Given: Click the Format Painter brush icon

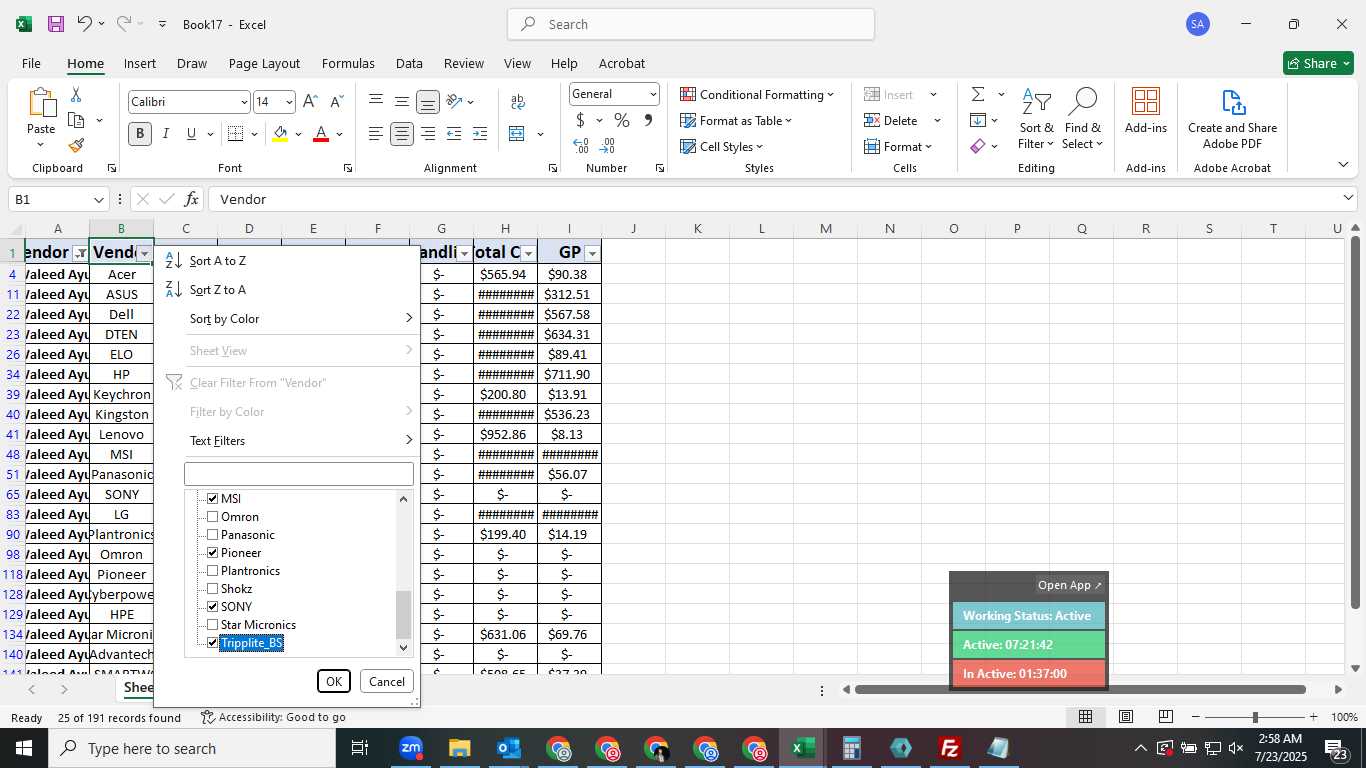Looking at the screenshot, I should (x=76, y=146).
